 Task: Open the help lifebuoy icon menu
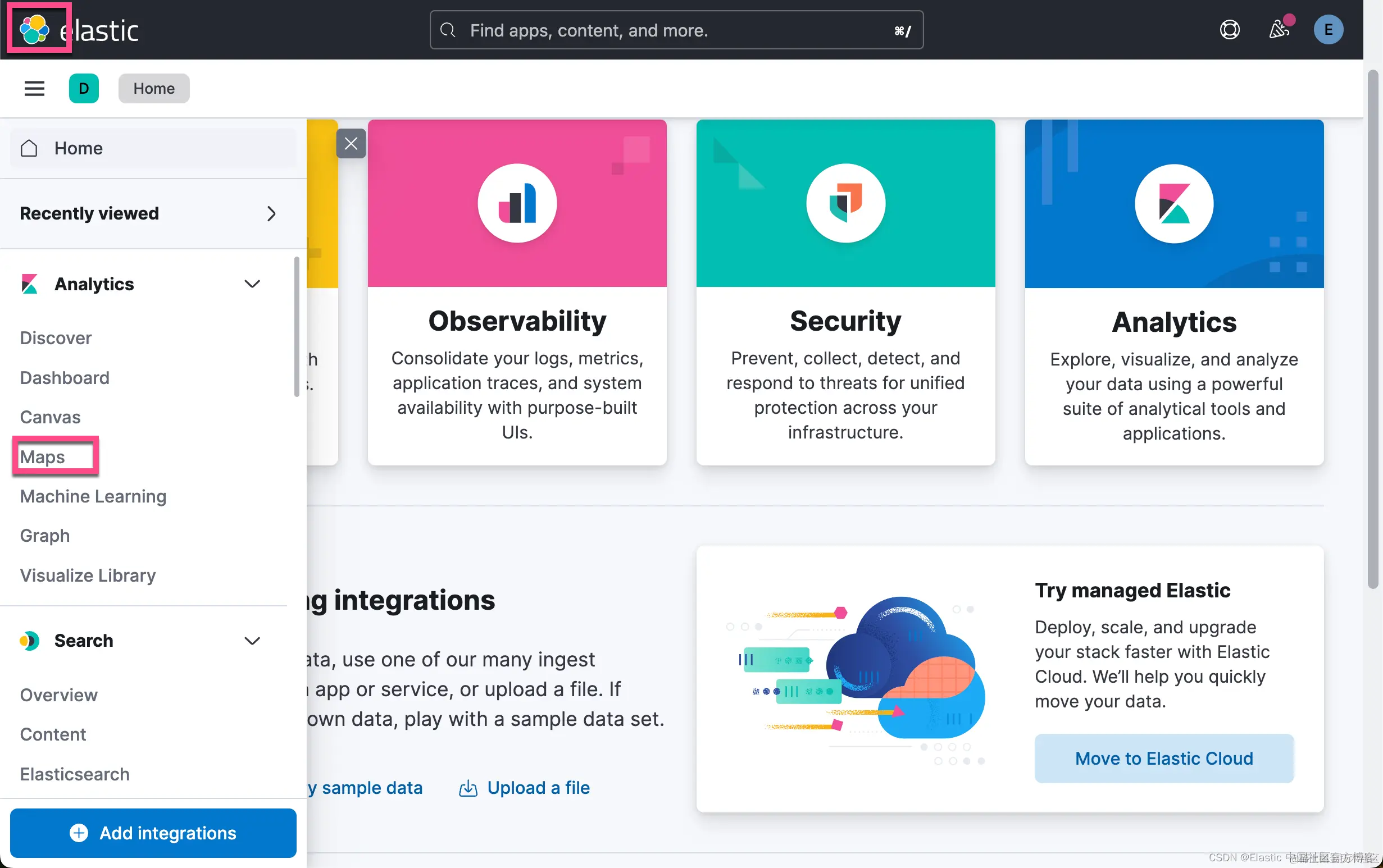pos(1229,29)
